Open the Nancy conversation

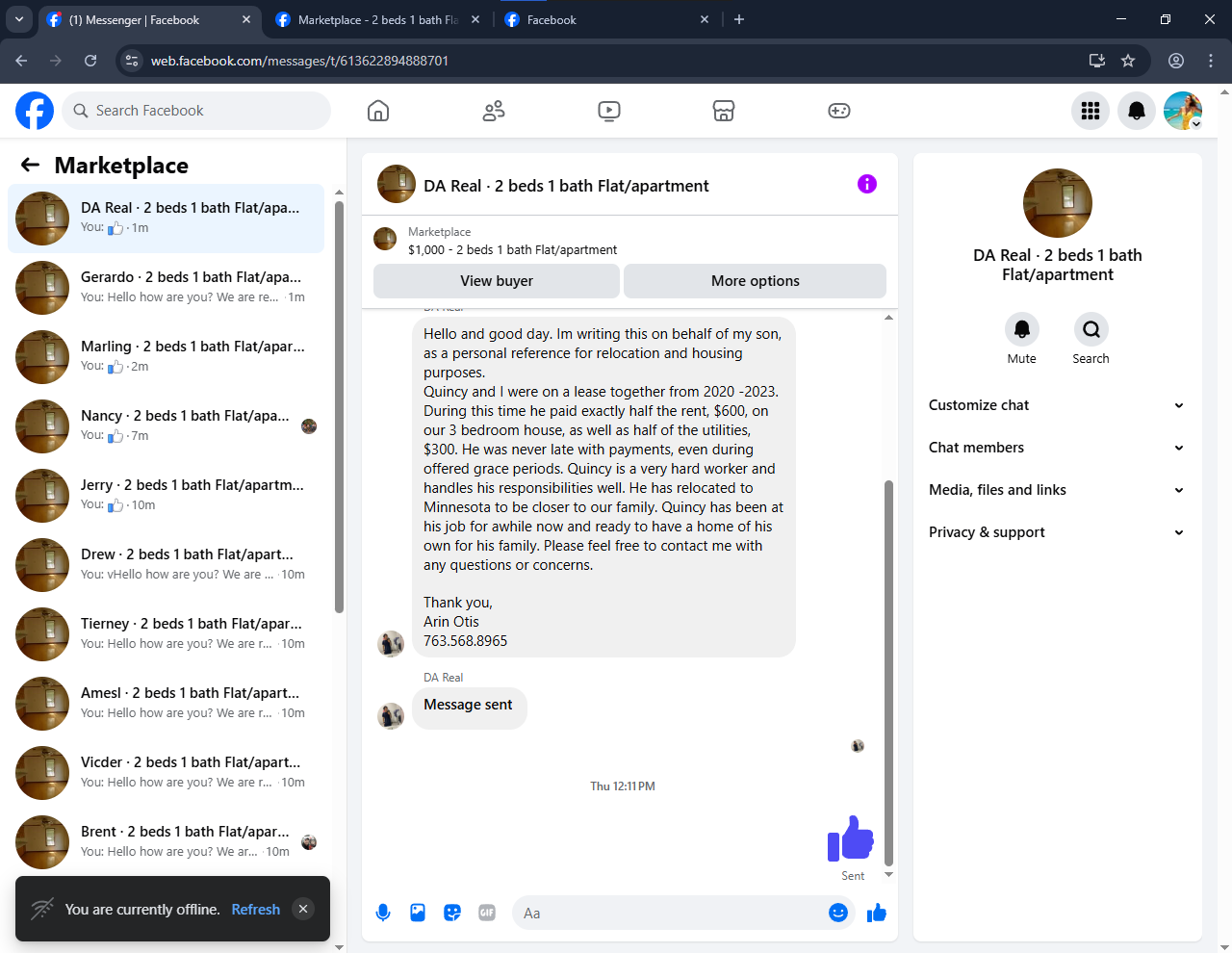click(166, 426)
